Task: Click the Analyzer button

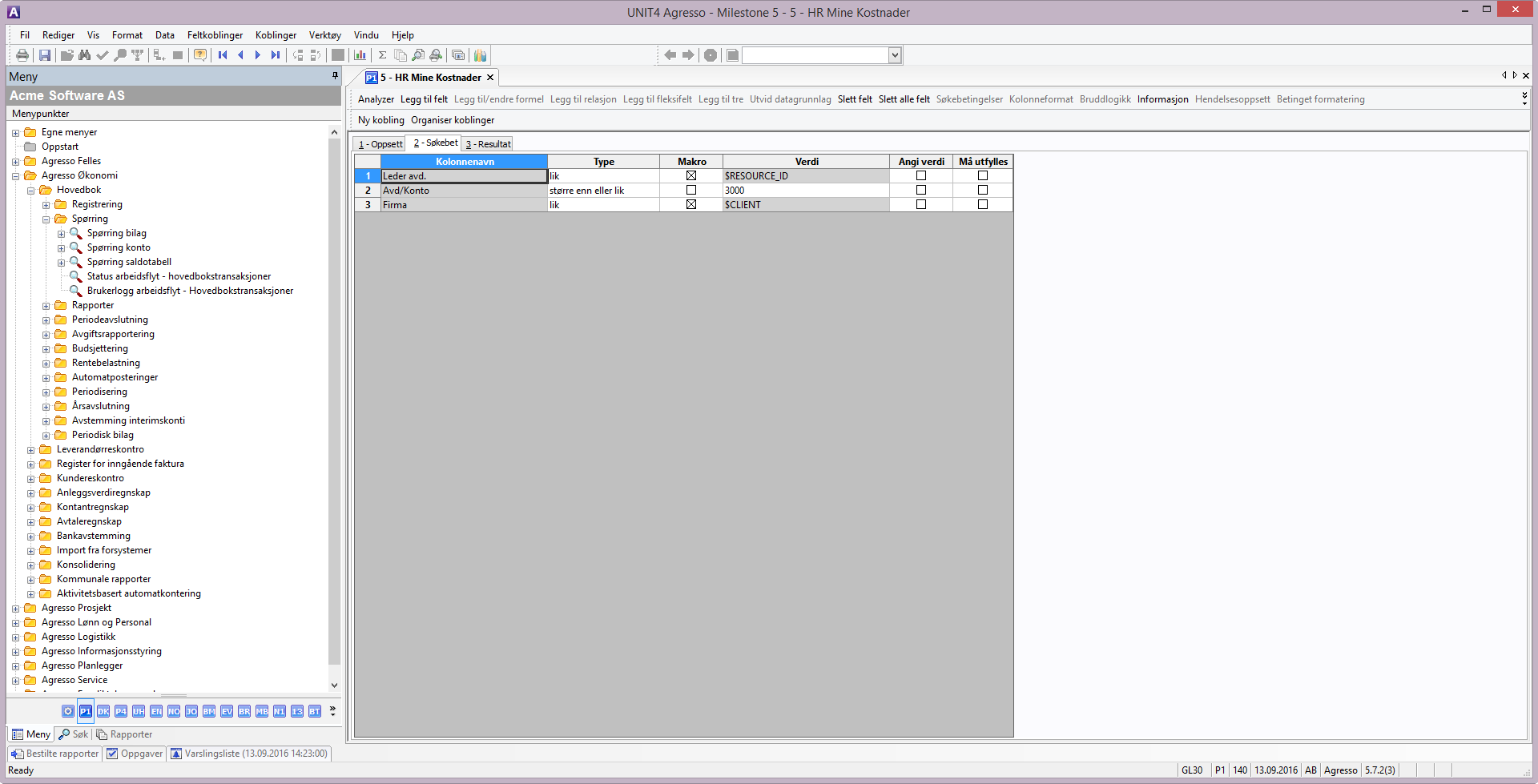Action: pyautogui.click(x=376, y=99)
